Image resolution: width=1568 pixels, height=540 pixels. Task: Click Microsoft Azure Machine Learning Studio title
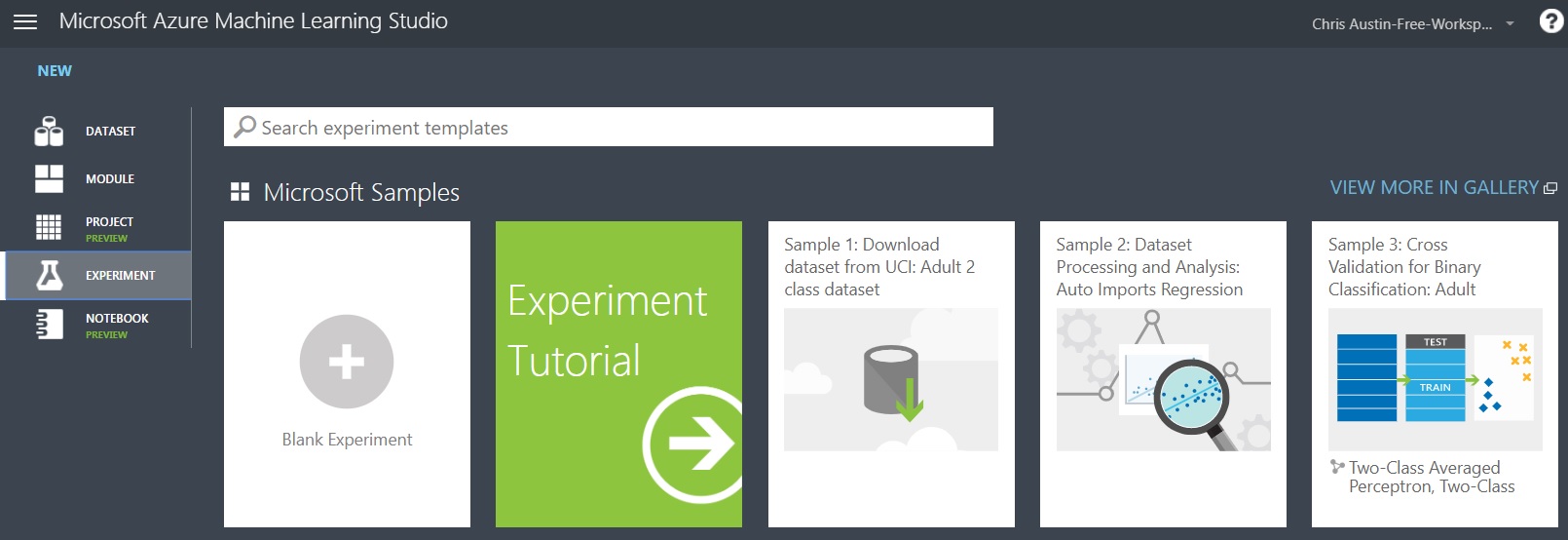click(x=253, y=20)
